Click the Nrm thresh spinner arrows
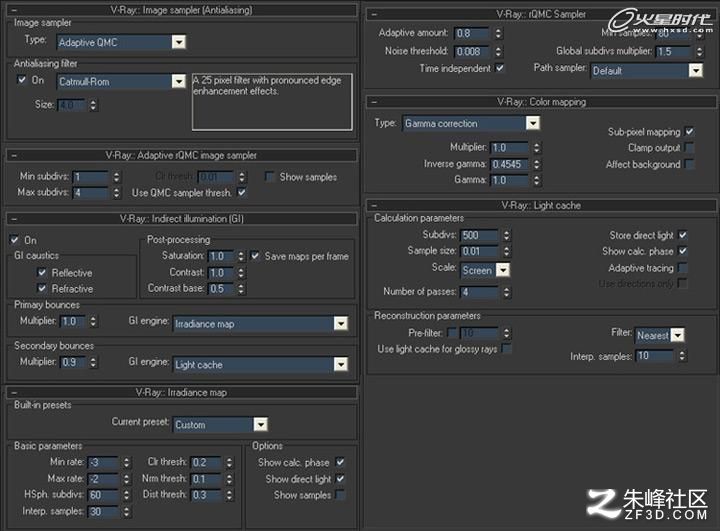 (x=229, y=479)
